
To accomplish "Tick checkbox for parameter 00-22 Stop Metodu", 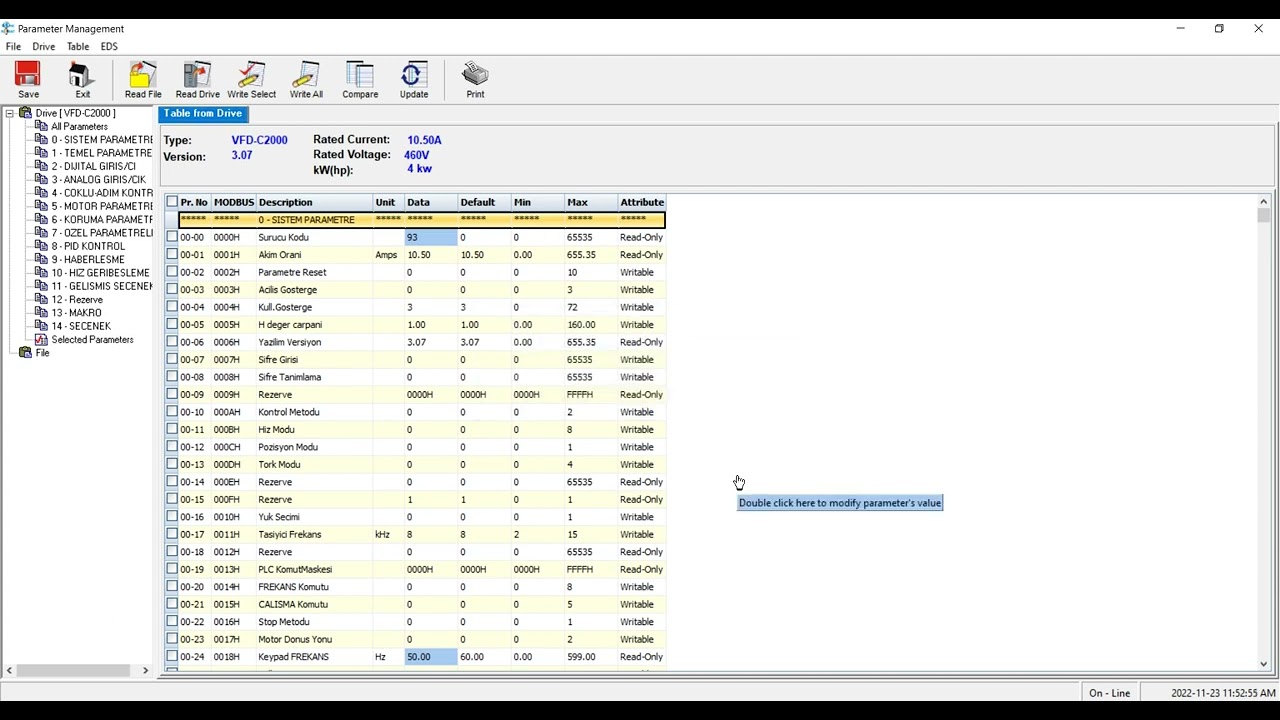I will pos(172,622).
